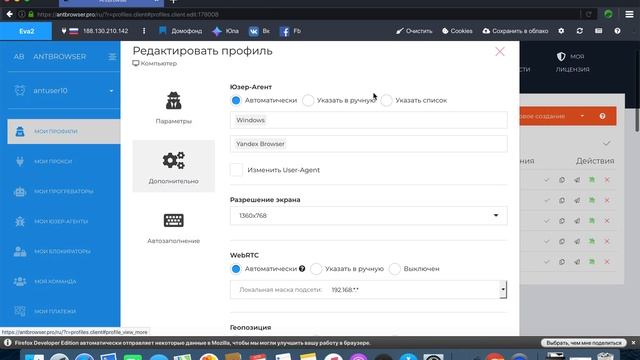Close the Редактировать профиль dialog

pos(500,51)
